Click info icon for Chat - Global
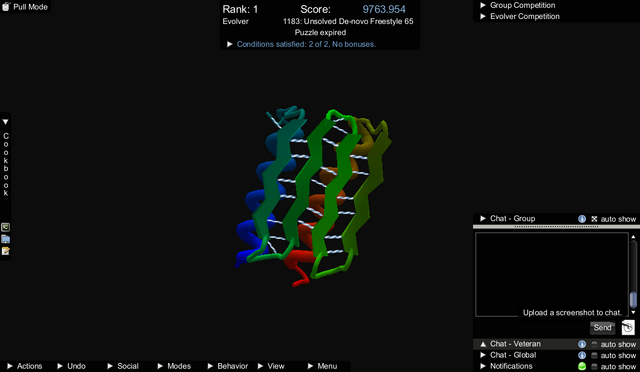The height and width of the screenshot is (372, 640). point(582,355)
